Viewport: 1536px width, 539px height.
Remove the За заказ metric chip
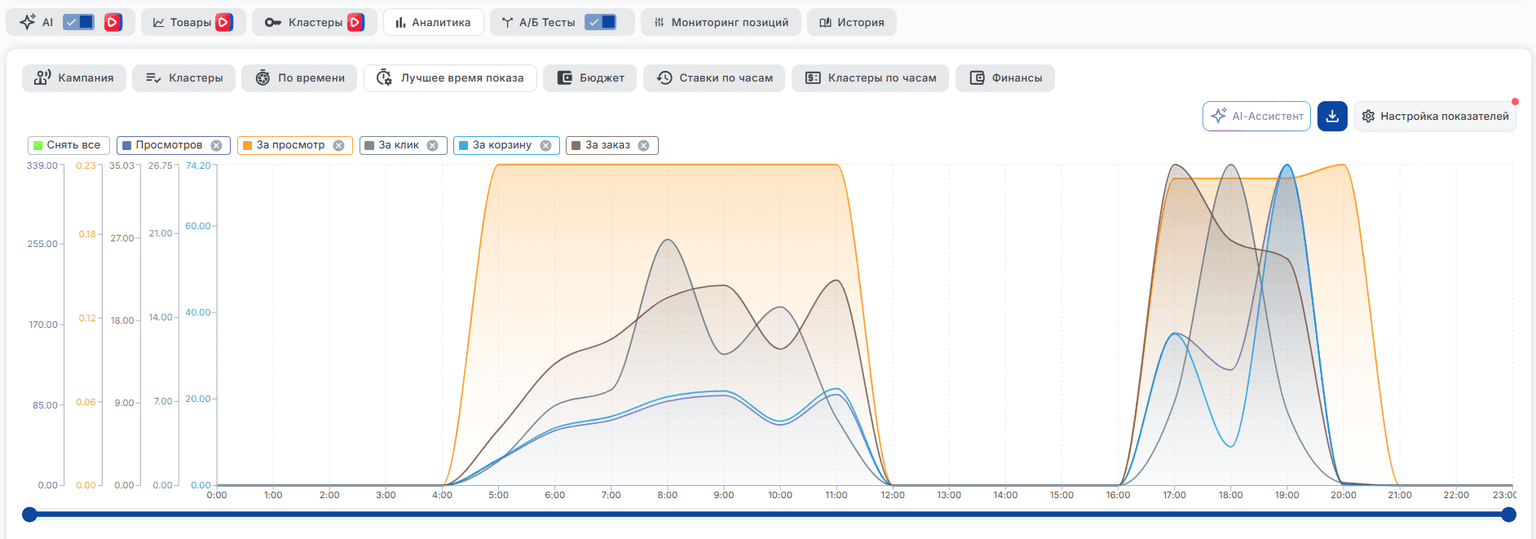[643, 145]
